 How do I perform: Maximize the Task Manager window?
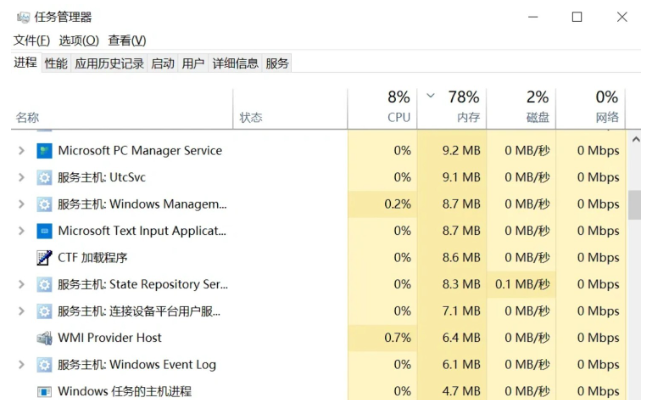click(577, 17)
